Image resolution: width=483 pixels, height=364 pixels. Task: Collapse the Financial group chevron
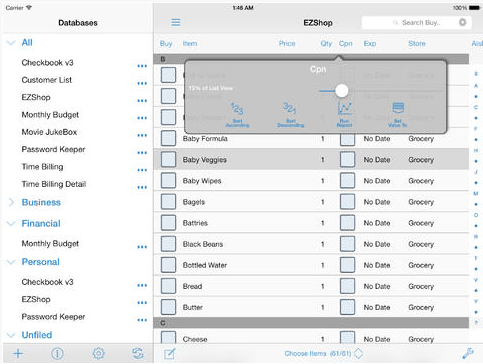click(x=11, y=223)
